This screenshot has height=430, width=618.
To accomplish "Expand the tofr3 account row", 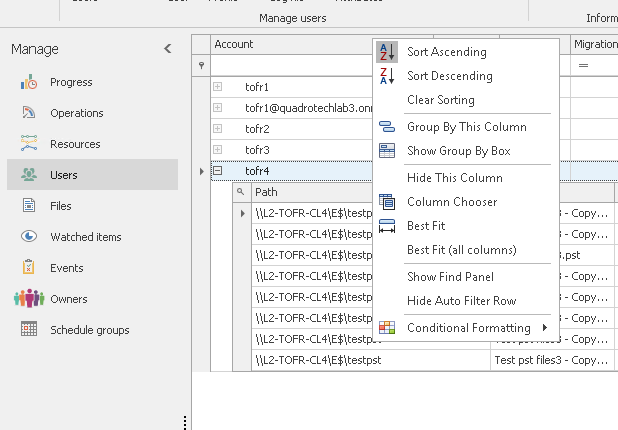I will click(218, 149).
